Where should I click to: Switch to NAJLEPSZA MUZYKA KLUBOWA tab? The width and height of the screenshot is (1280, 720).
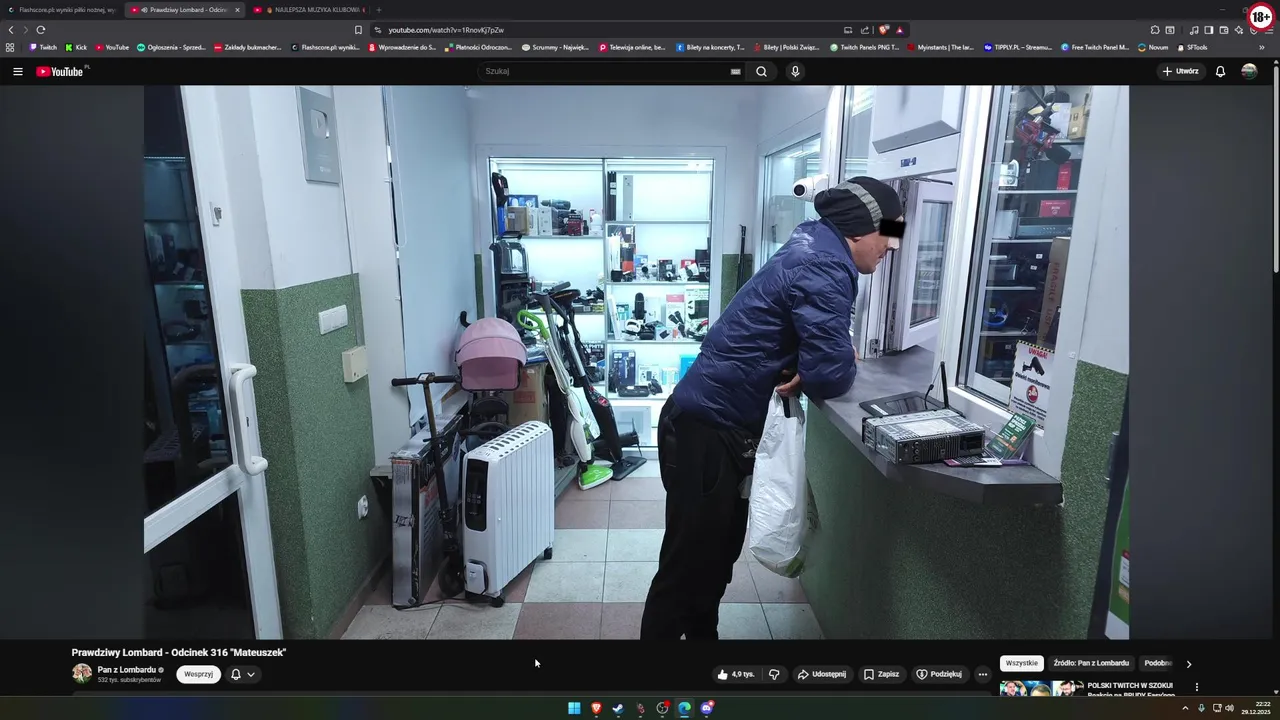[312, 10]
